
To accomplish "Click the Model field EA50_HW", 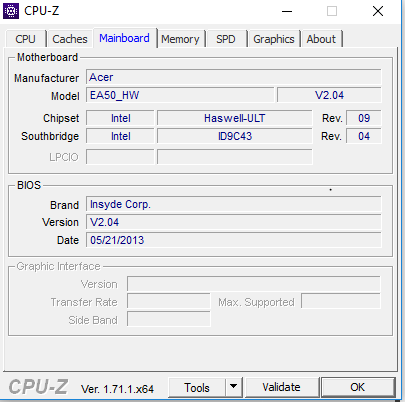I will (x=180, y=95).
